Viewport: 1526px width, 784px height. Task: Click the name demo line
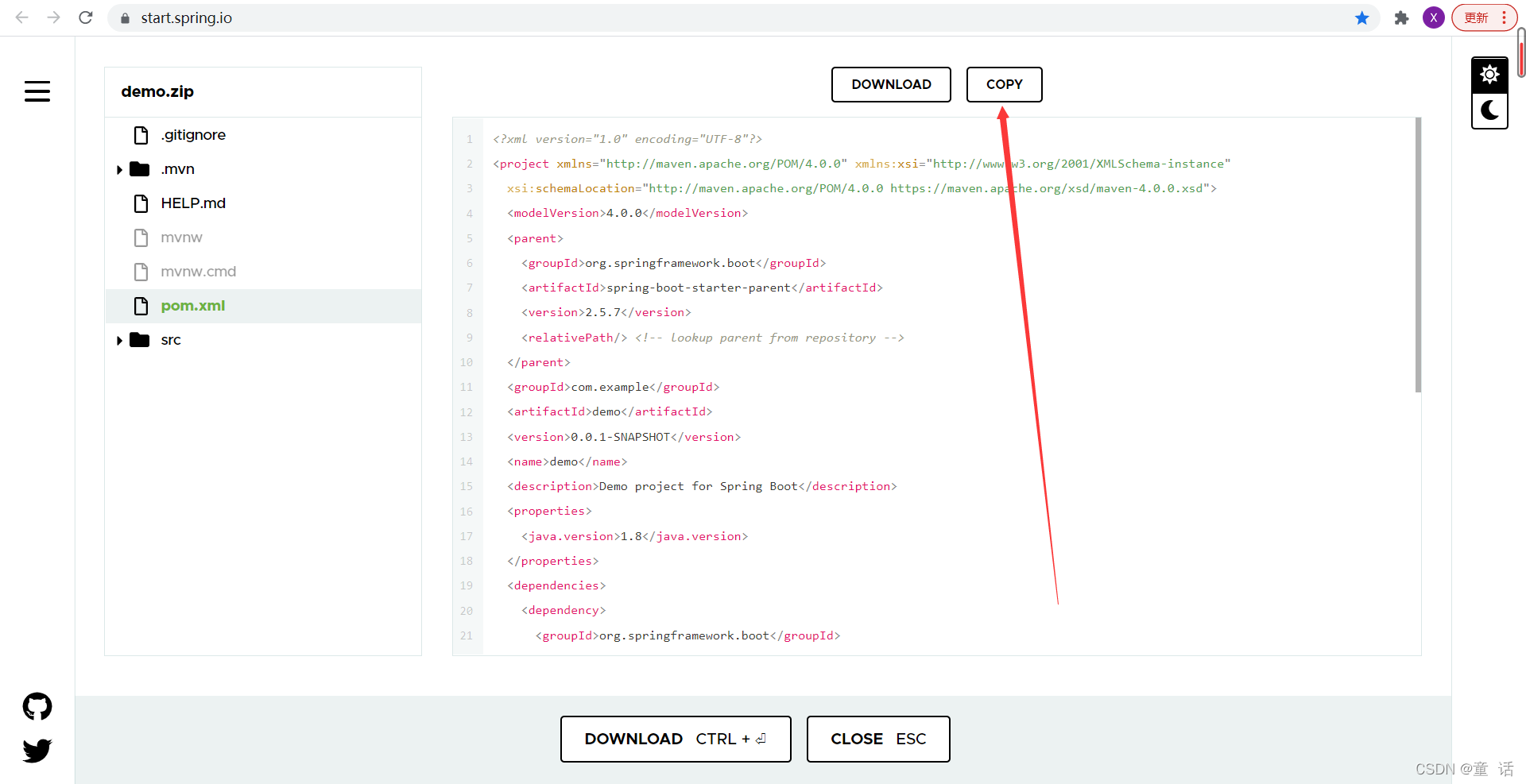(567, 462)
